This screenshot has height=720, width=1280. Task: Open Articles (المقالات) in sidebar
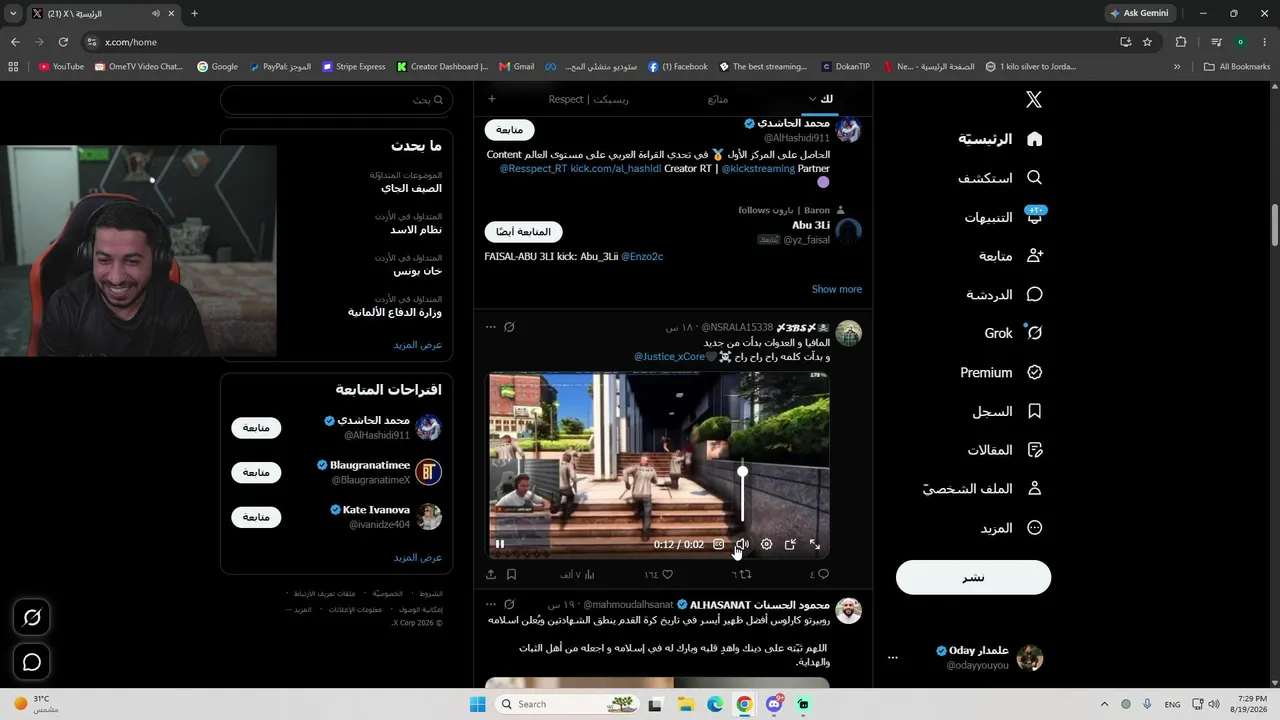pos(1005,450)
